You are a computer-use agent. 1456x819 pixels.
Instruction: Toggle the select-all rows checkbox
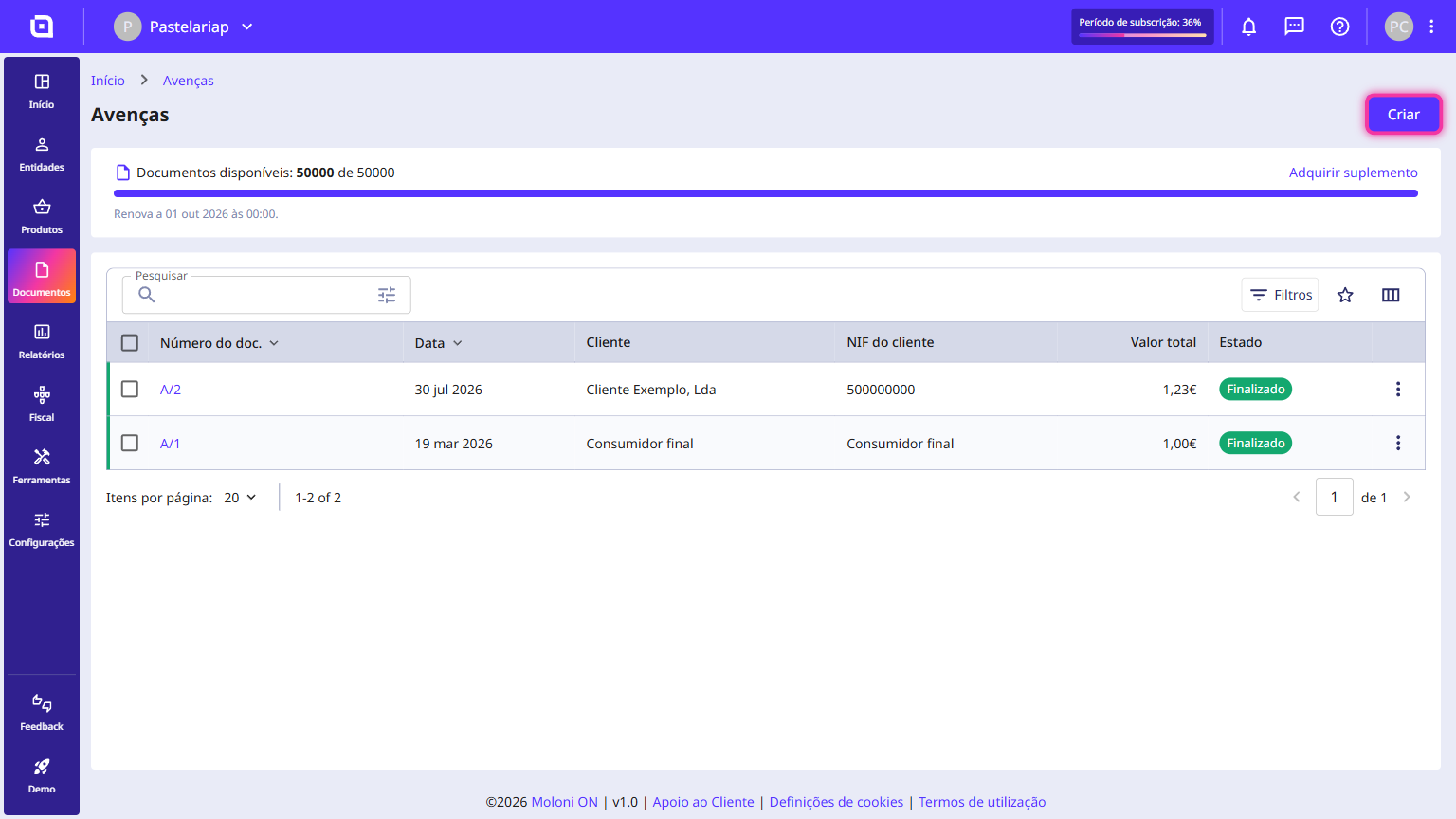coord(130,343)
